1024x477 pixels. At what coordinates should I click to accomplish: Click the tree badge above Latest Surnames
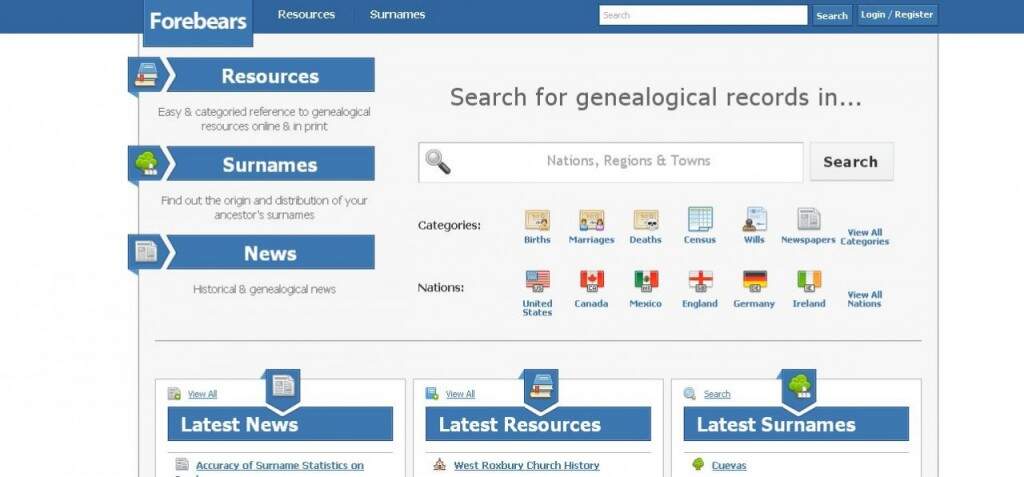tap(799, 386)
